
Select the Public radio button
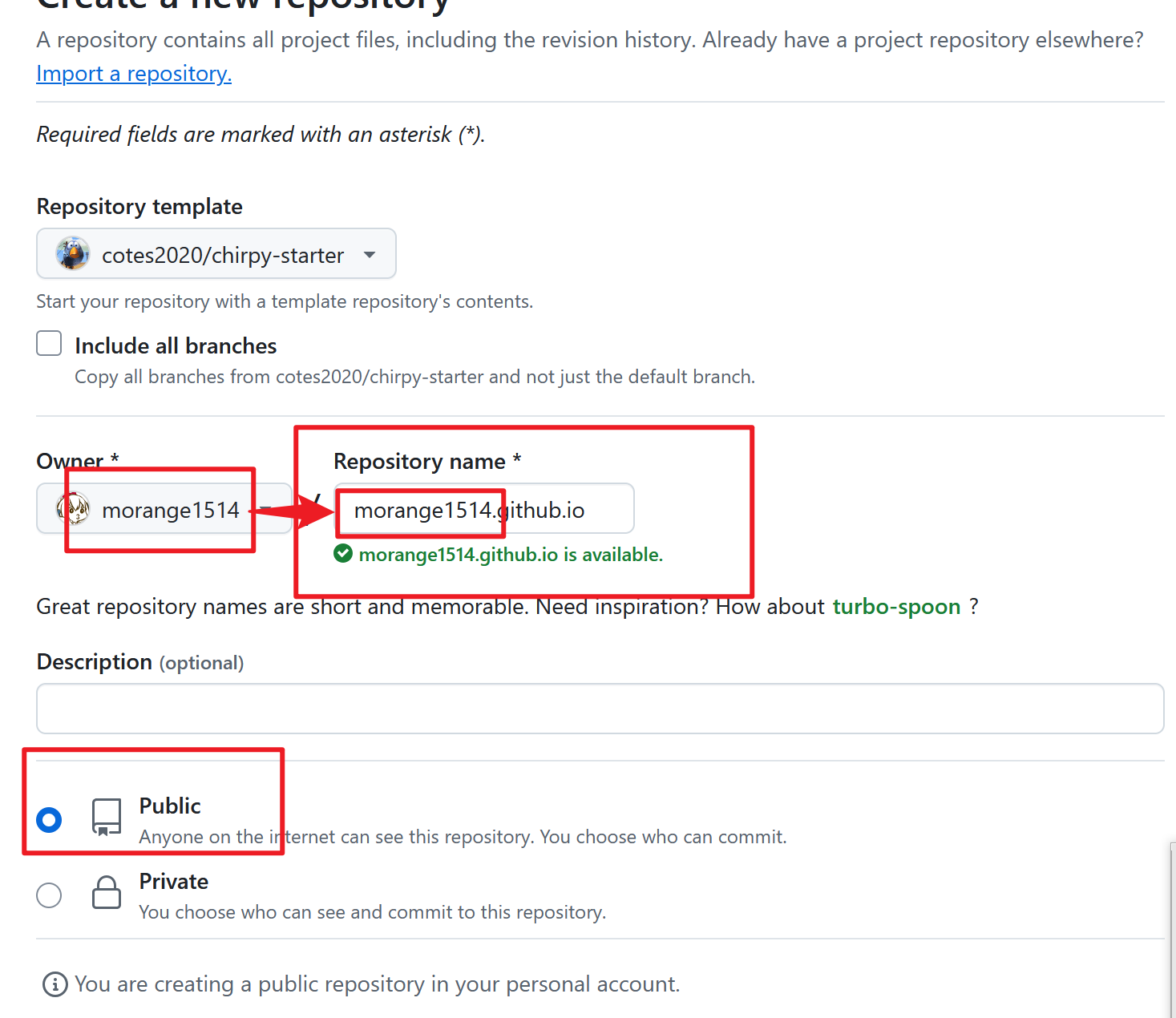point(49,819)
